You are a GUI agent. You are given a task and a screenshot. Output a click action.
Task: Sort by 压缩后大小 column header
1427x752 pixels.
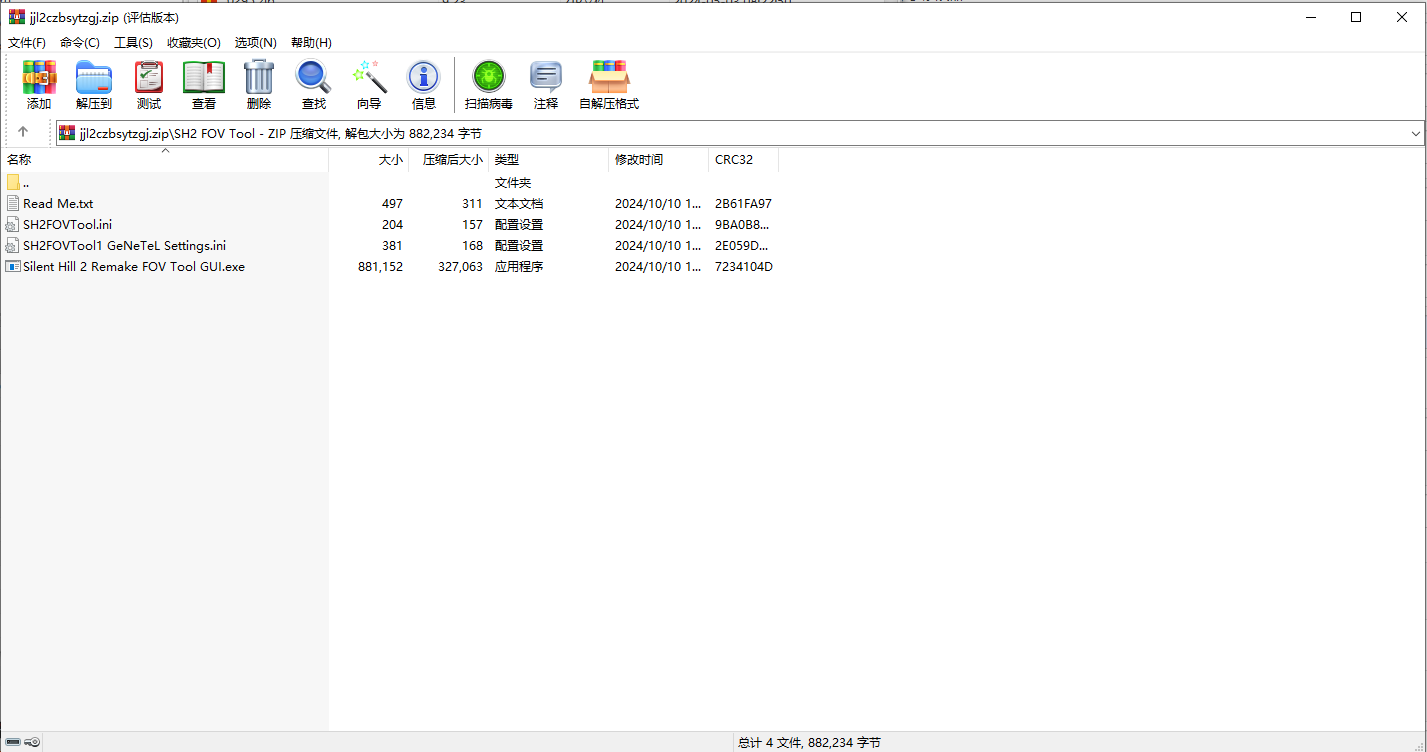[x=449, y=160]
